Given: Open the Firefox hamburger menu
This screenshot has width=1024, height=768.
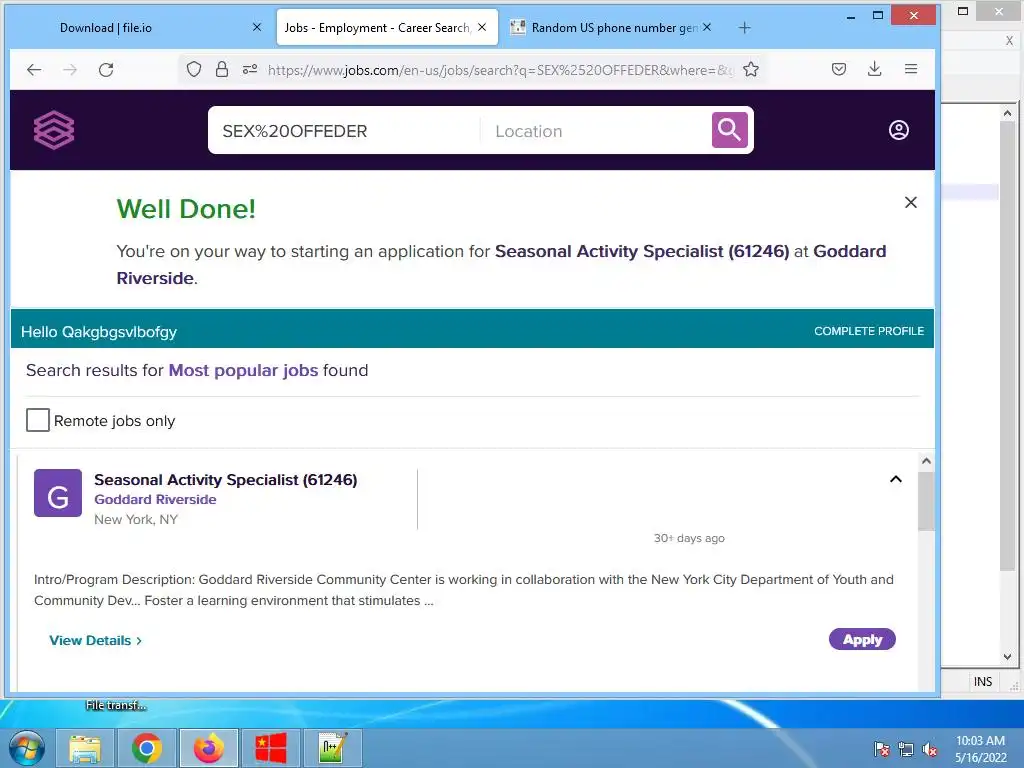Looking at the screenshot, I should [911, 69].
